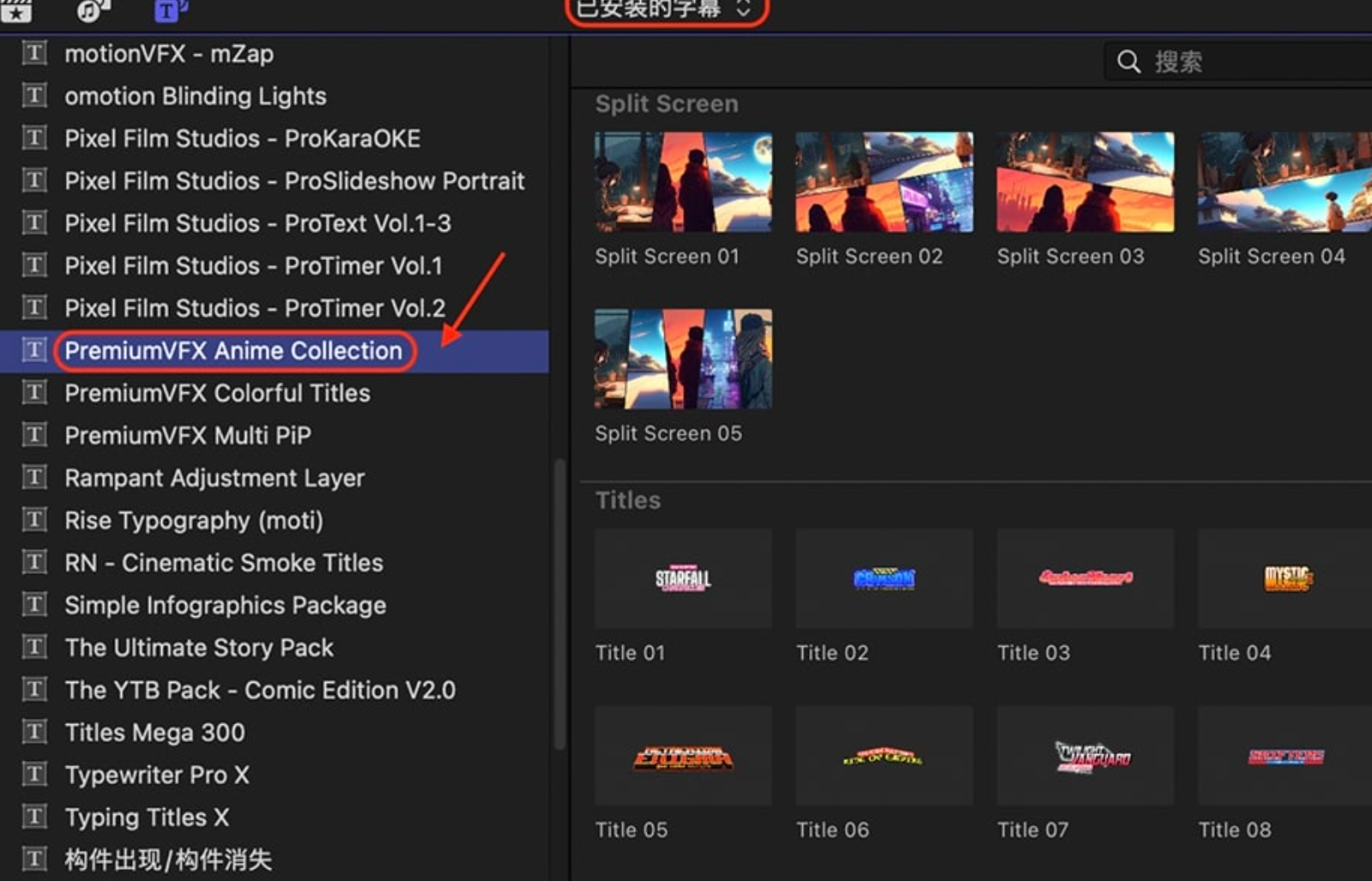Screen dimensions: 1372x881
Task: Select the Split Screen 01 thumbnail
Action: (683, 182)
